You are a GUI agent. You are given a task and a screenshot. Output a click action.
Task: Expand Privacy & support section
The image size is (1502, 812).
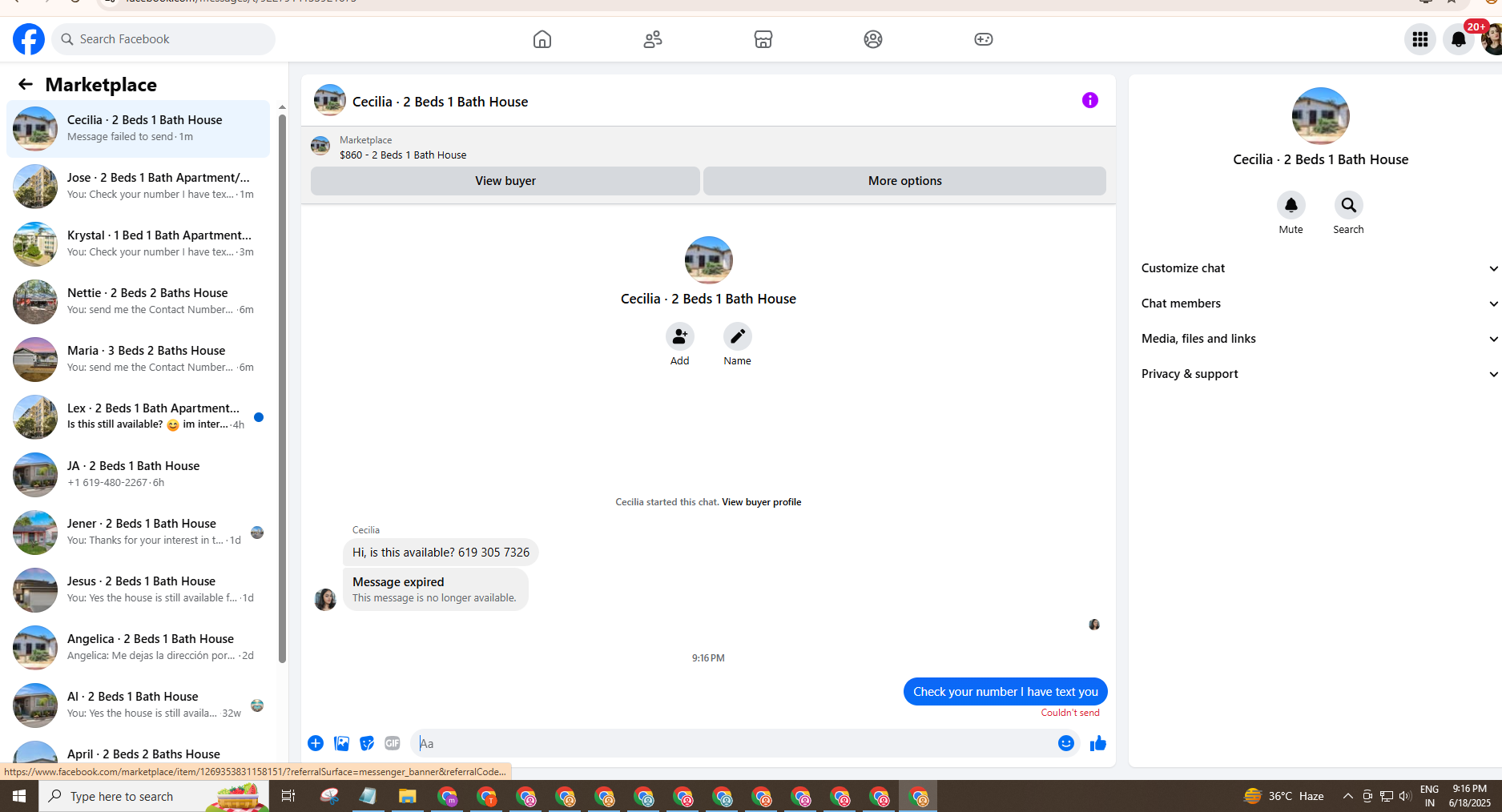(1319, 374)
